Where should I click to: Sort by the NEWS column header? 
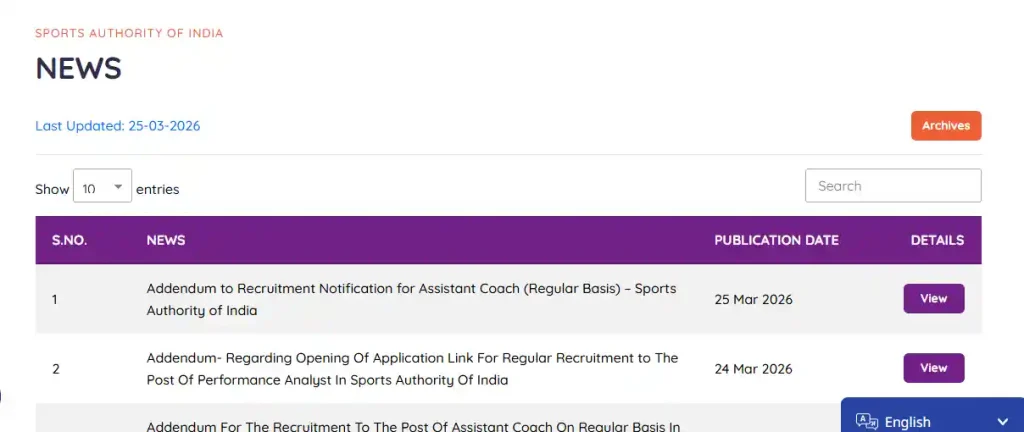(165, 240)
